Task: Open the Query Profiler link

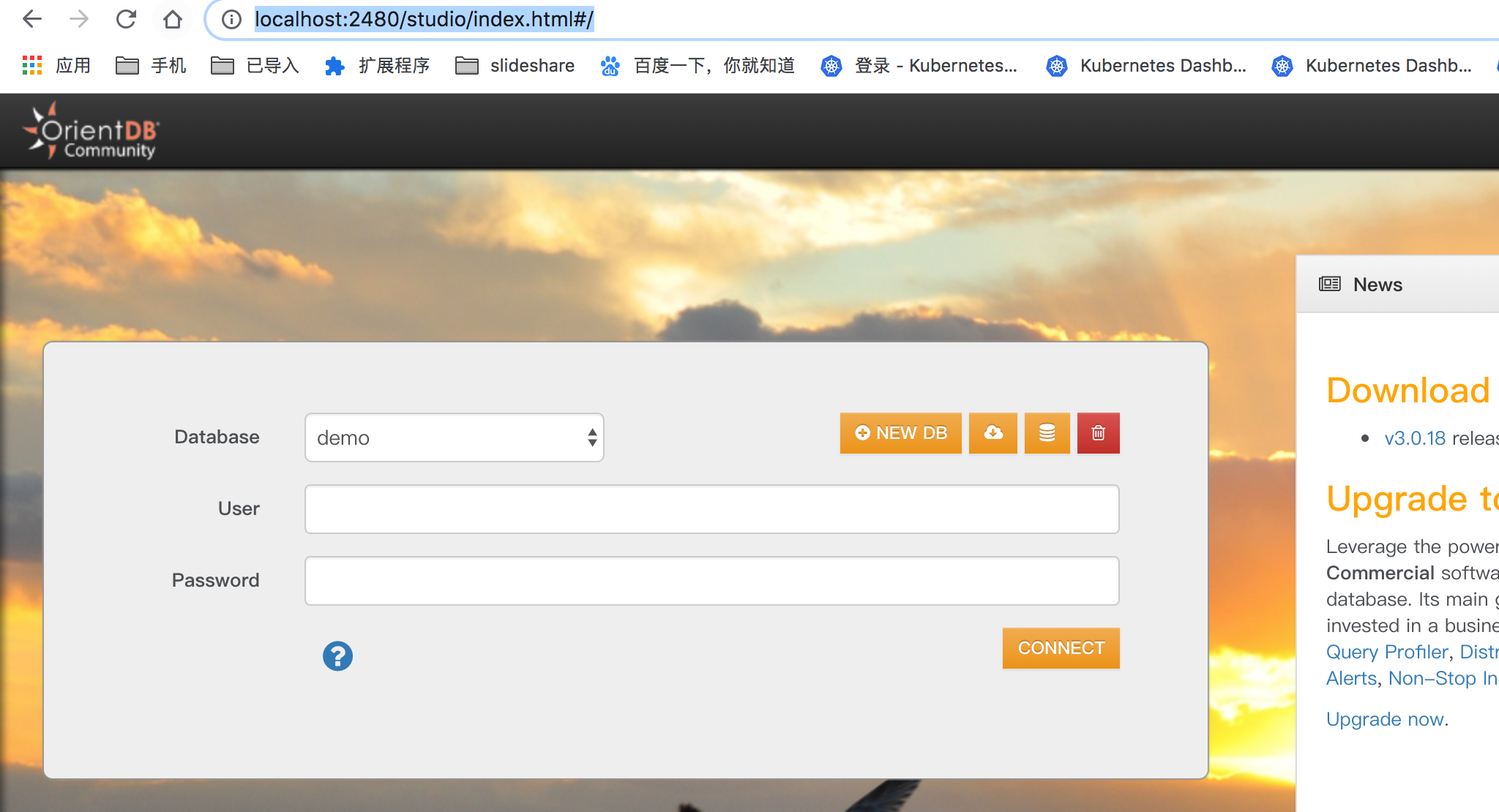Action: 1387,652
